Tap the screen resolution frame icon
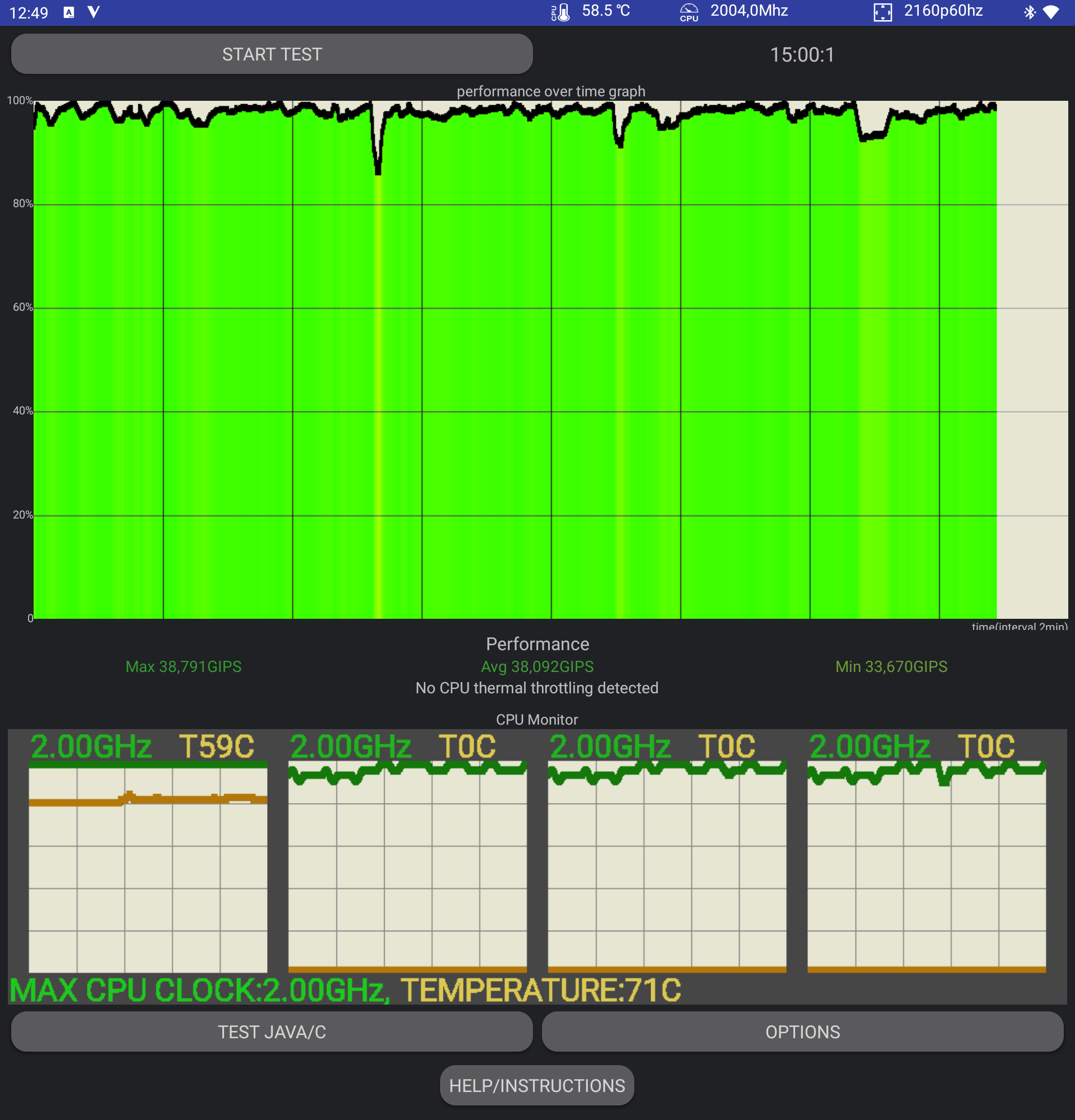The height and width of the screenshot is (1120, 1075). (882, 12)
